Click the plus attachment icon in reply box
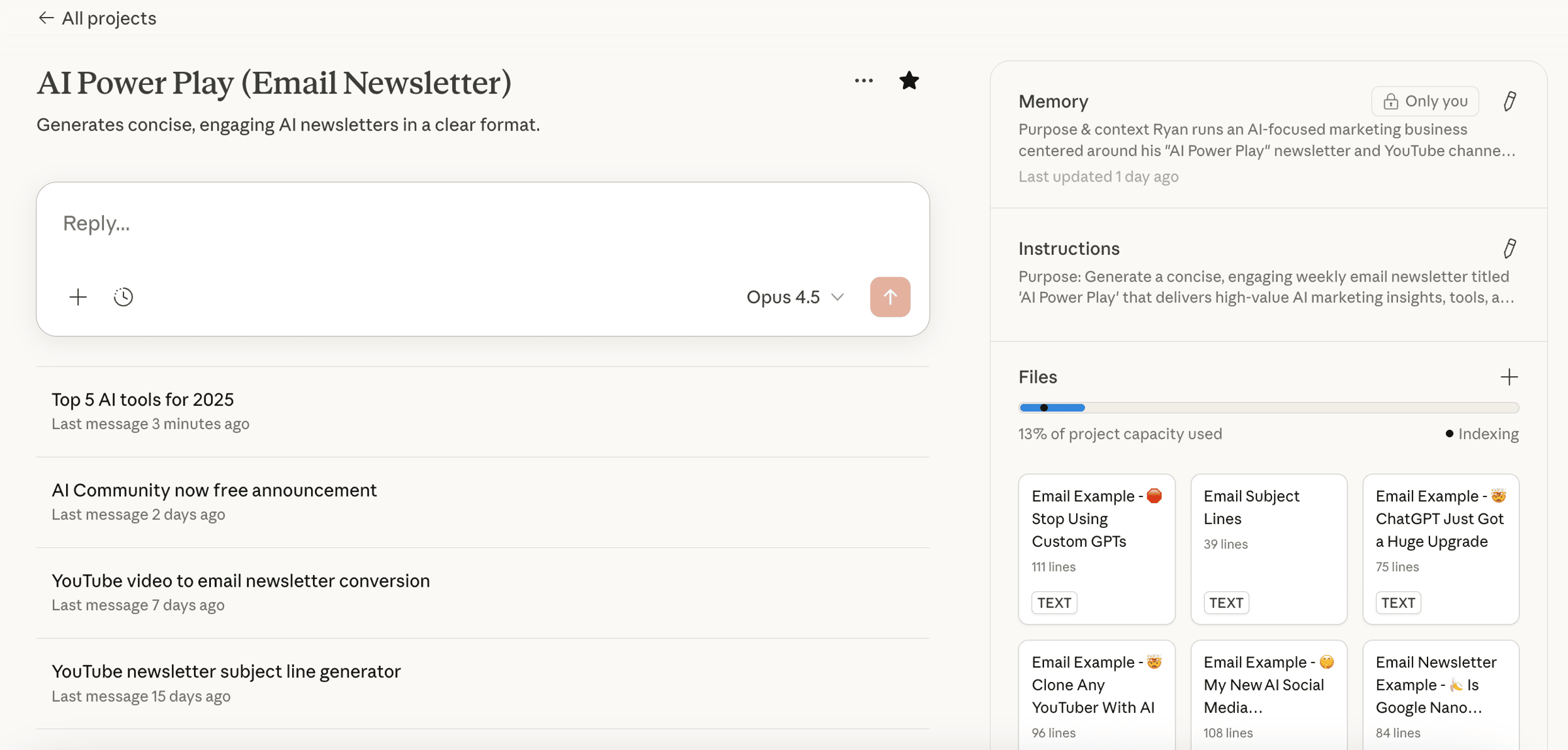The width and height of the screenshot is (1568, 750). tap(78, 297)
